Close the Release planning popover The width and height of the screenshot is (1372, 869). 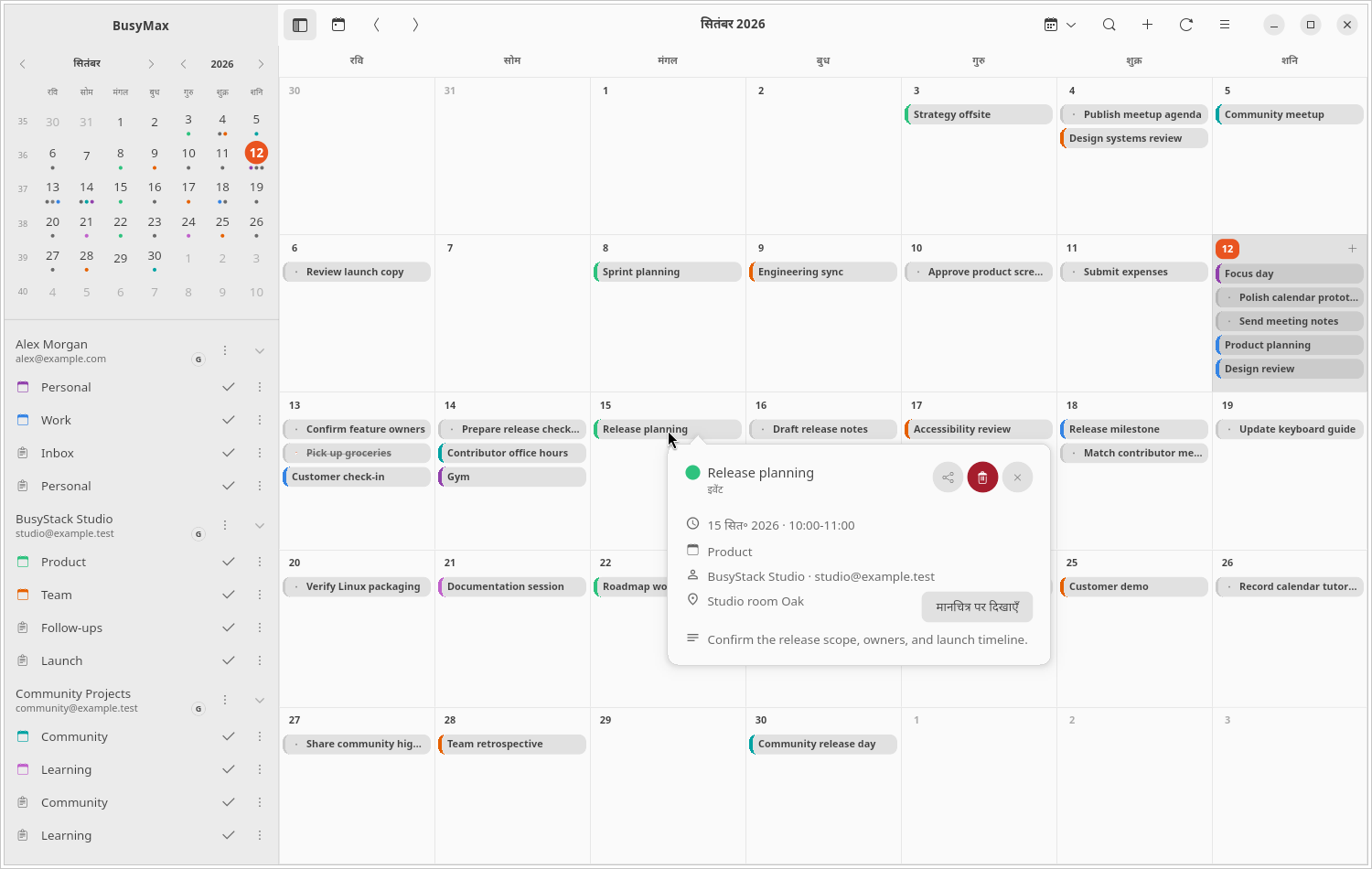point(1017,477)
